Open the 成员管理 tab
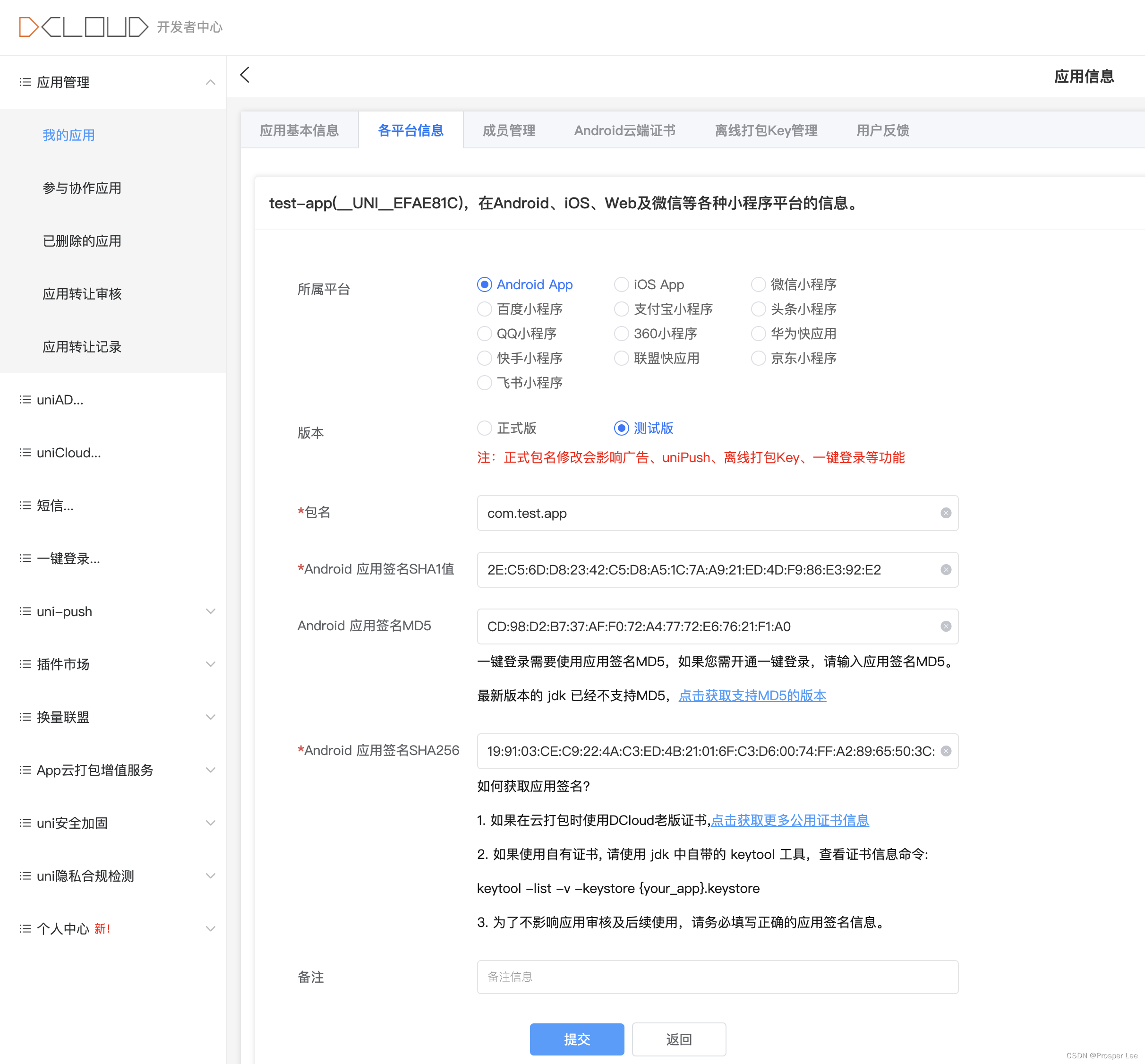 509,131
